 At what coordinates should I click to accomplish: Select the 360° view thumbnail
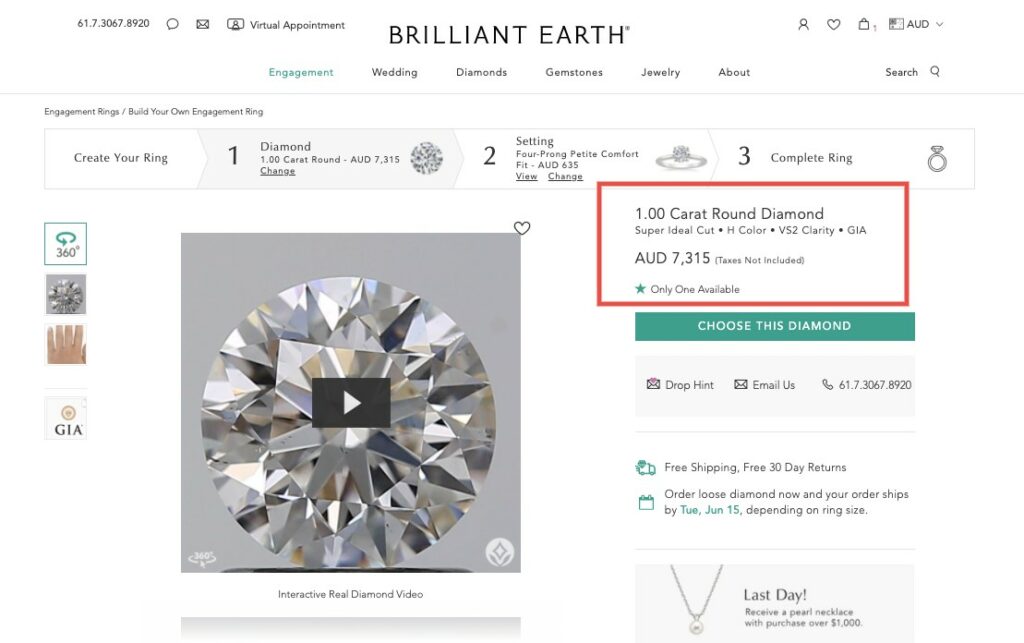click(x=66, y=244)
